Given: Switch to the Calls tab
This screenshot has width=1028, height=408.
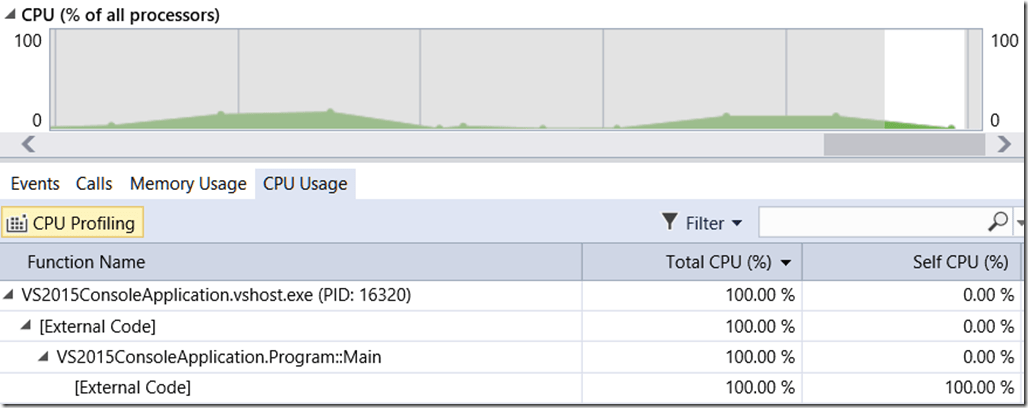Looking at the screenshot, I should (x=94, y=184).
